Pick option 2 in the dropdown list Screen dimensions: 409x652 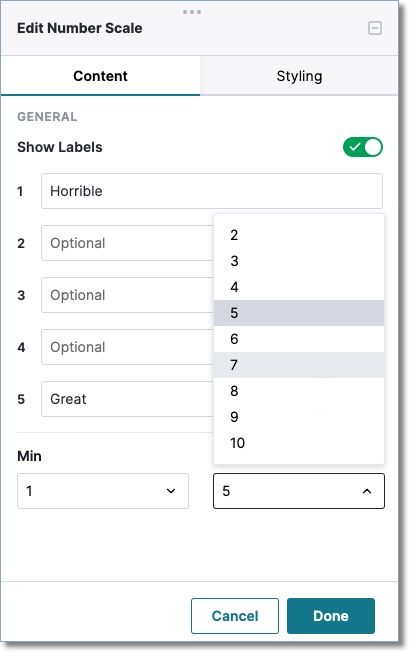[x=299, y=235]
